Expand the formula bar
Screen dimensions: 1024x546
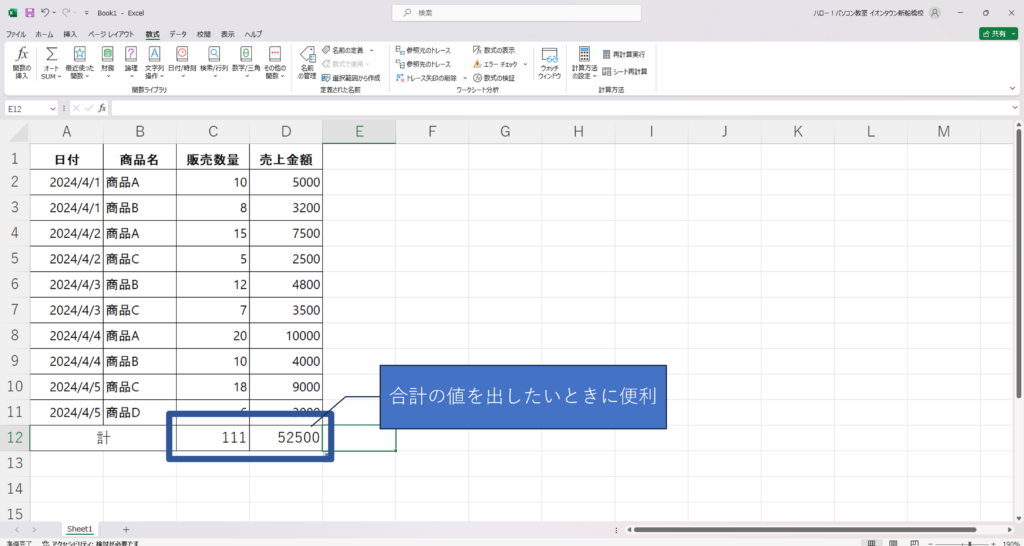1014,108
